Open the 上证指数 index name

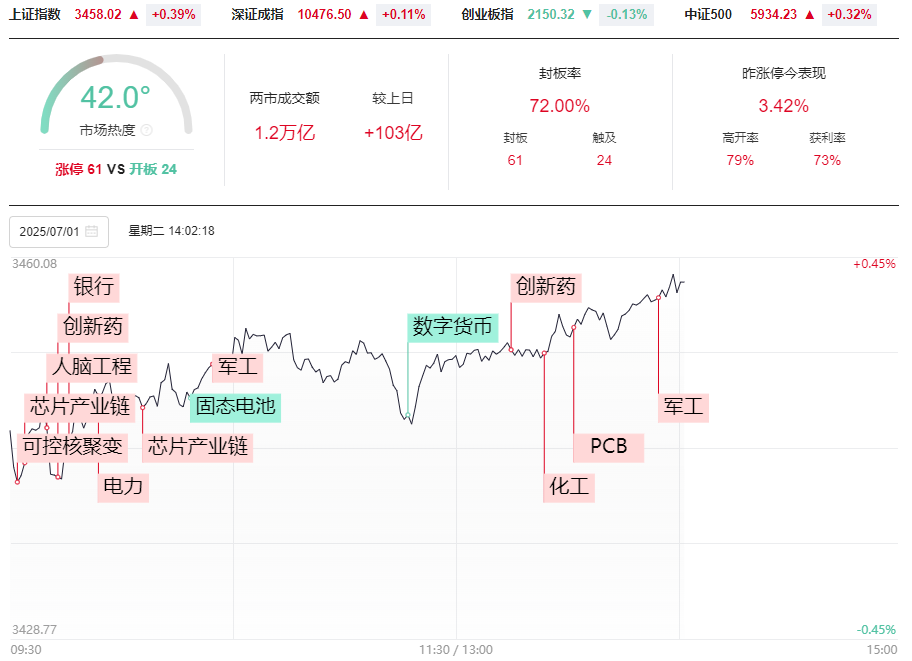coord(35,15)
